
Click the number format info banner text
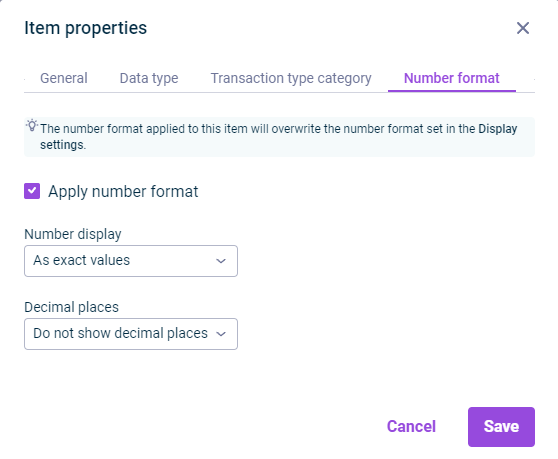pos(279,137)
